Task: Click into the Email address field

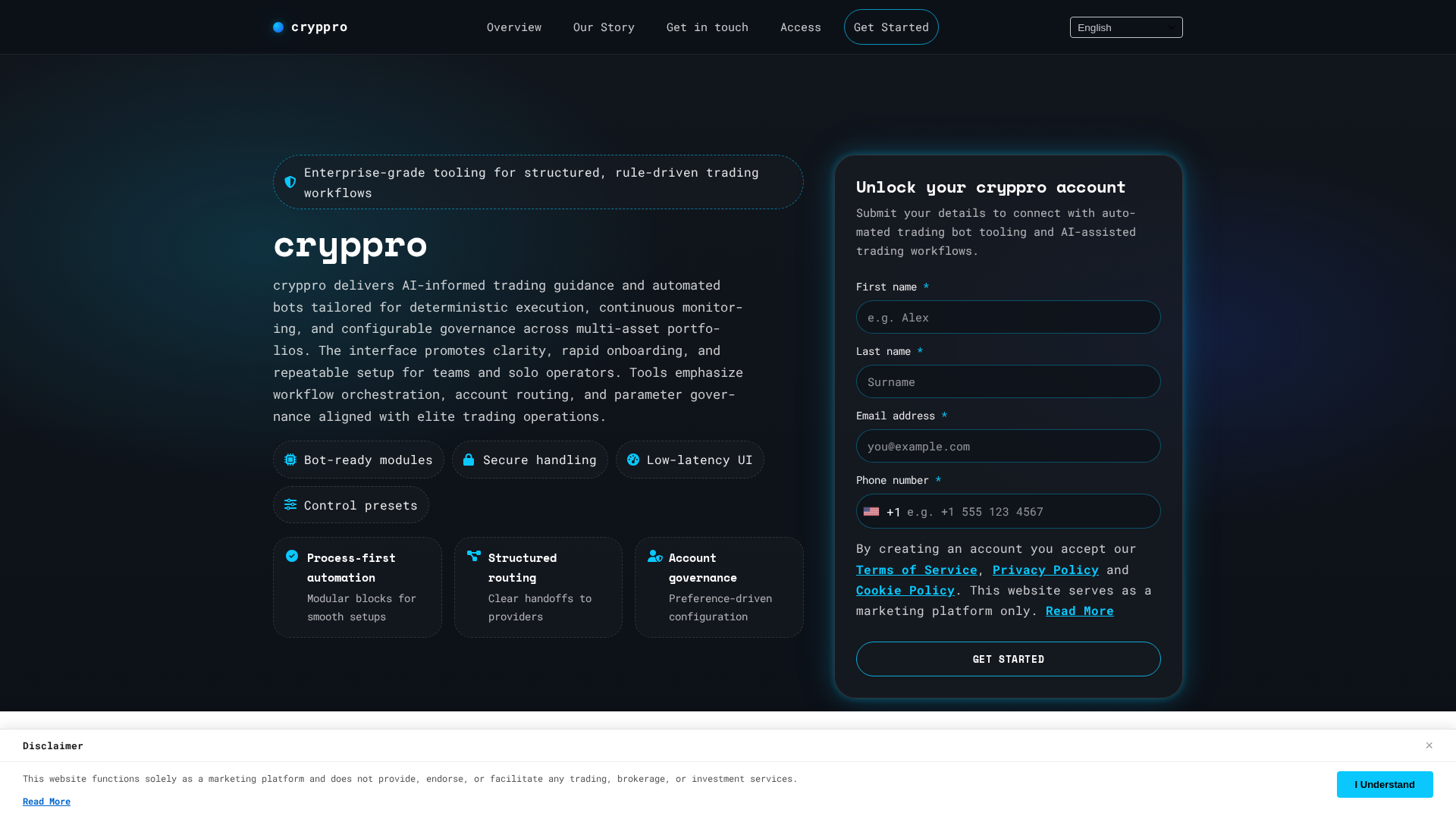Action: [1008, 446]
